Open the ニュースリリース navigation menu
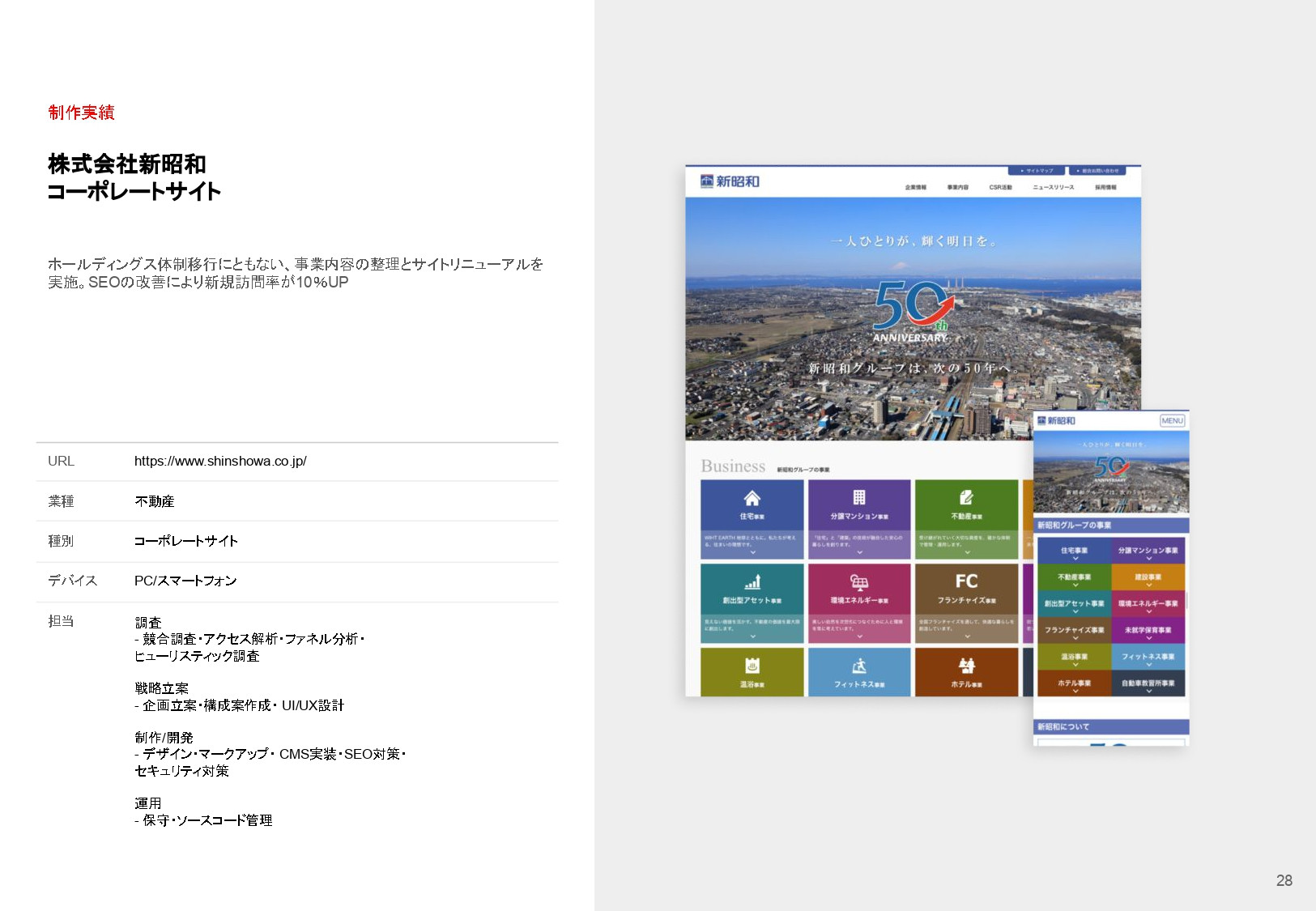Viewport: 1316px width, 911px height. coord(1053,187)
